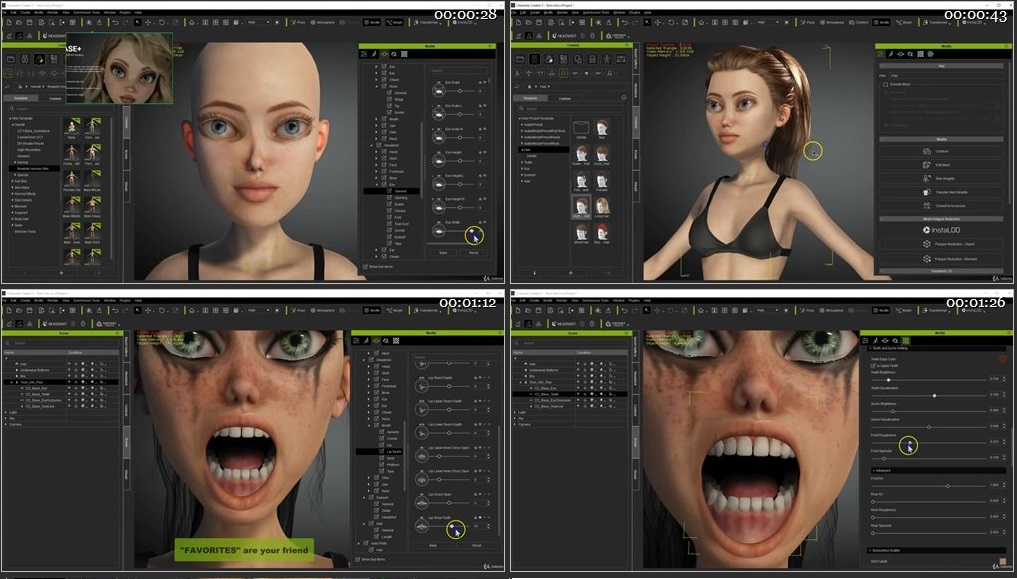The width and height of the screenshot is (1017, 579).
Task: Click Eye Height R dial icon, 00:00:28 frame
Action: [439, 207]
